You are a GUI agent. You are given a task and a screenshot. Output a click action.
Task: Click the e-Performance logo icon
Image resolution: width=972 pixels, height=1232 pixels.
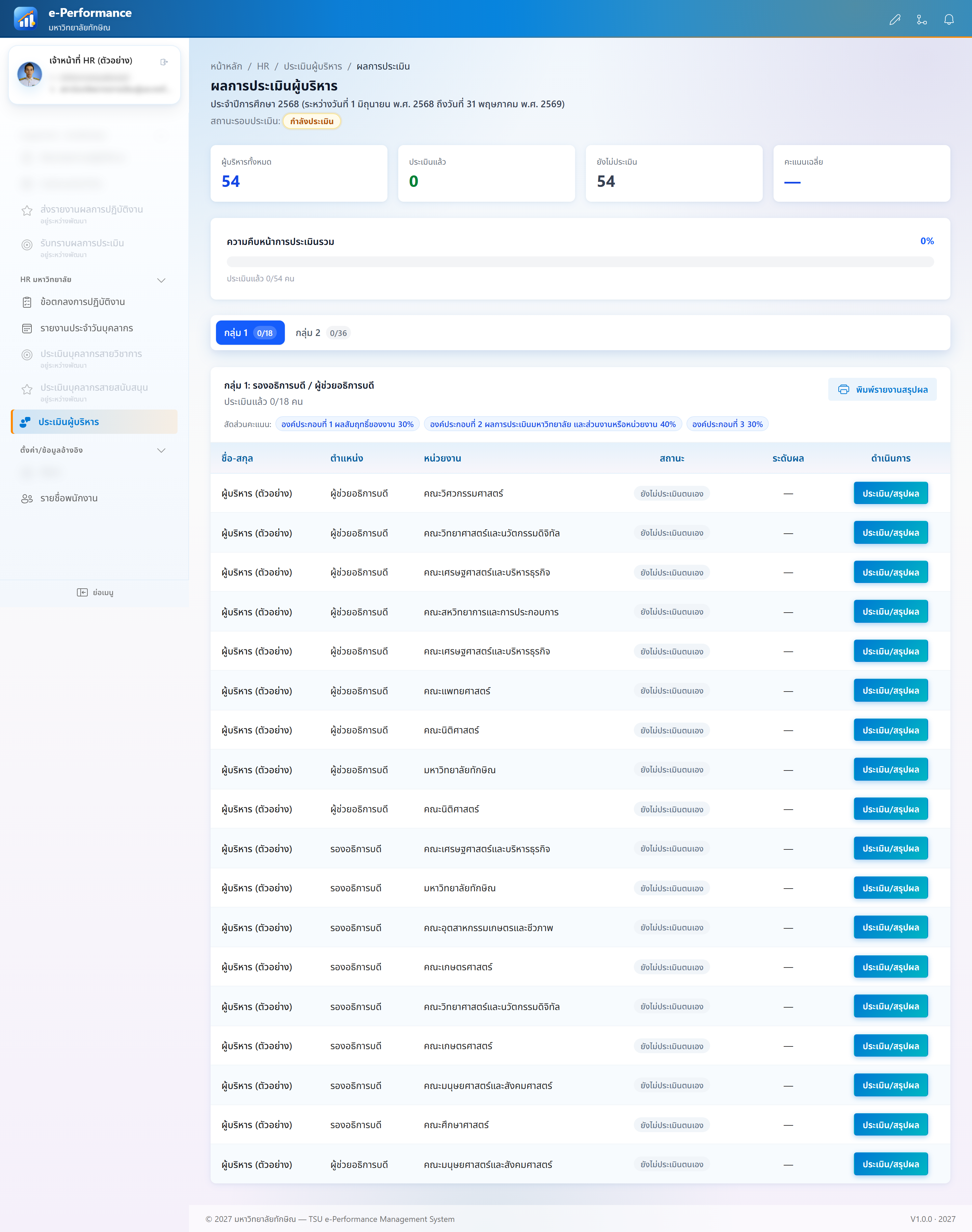[26, 19]
